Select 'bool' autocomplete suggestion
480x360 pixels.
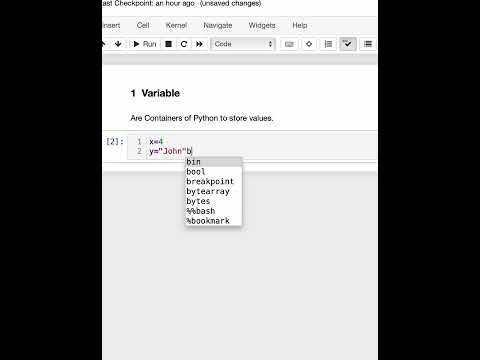tap(213, 172)
